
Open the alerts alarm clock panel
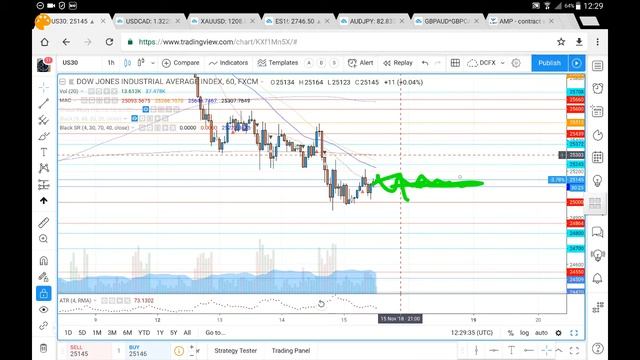[598, 88]
